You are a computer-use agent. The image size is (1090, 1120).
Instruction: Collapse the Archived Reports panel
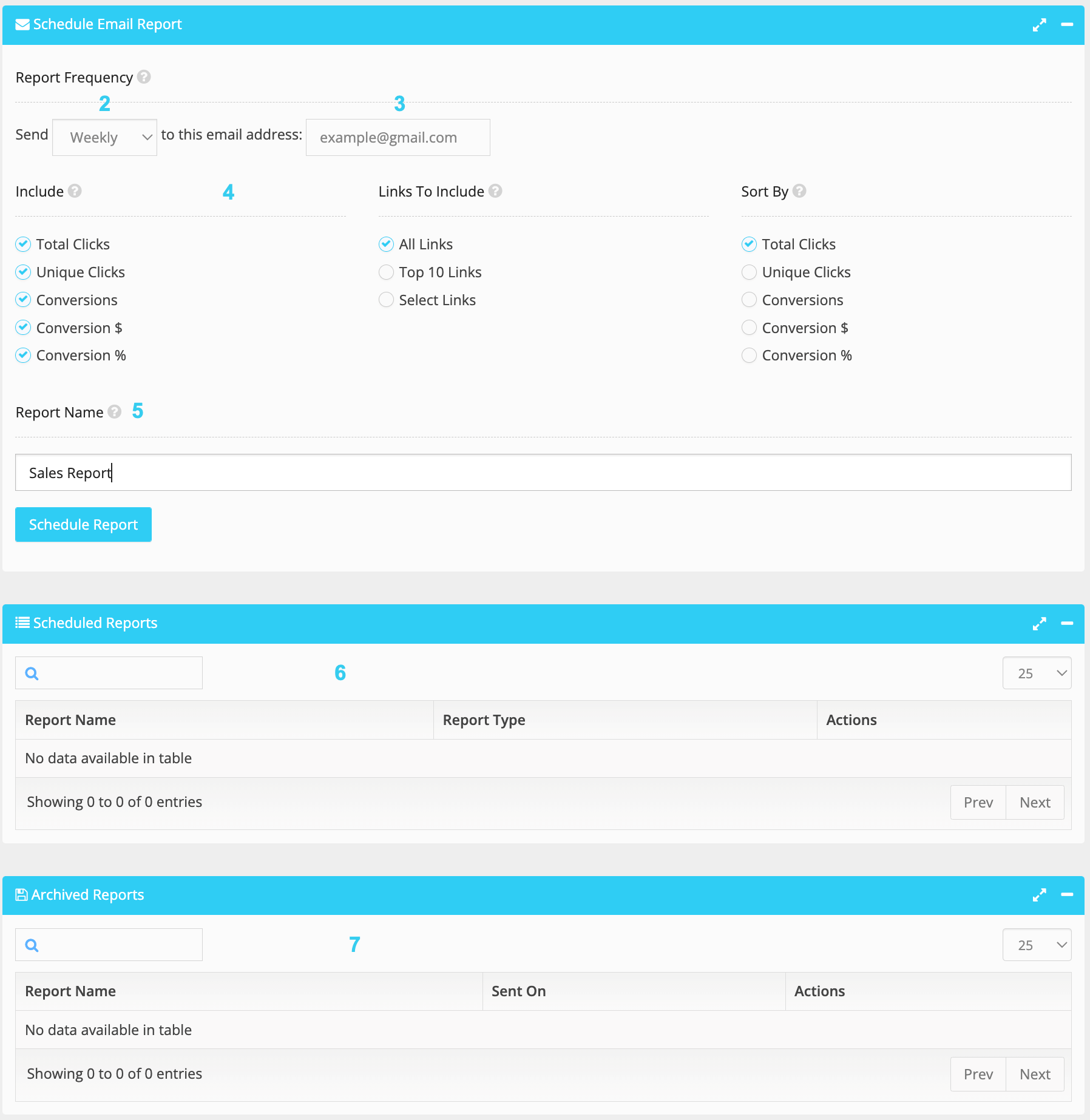pos(1067,895)
